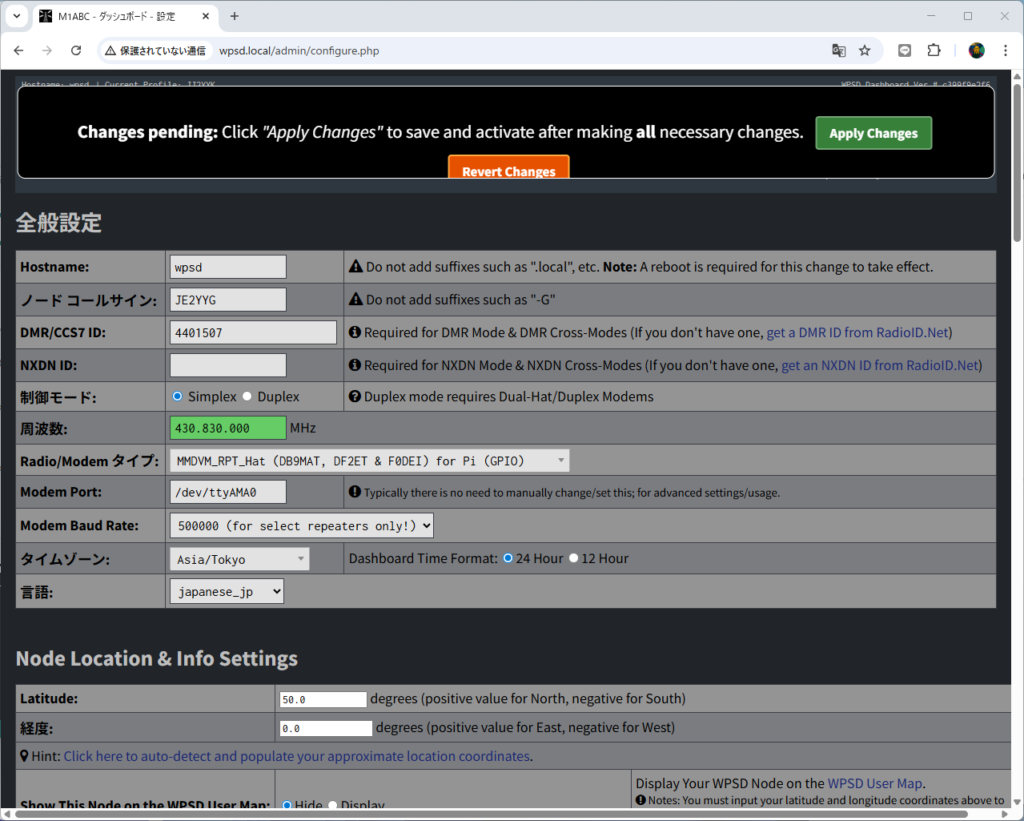Open the get a DMR ID link
Viewport: 1024px width, 821px height.
click(857, 333)
